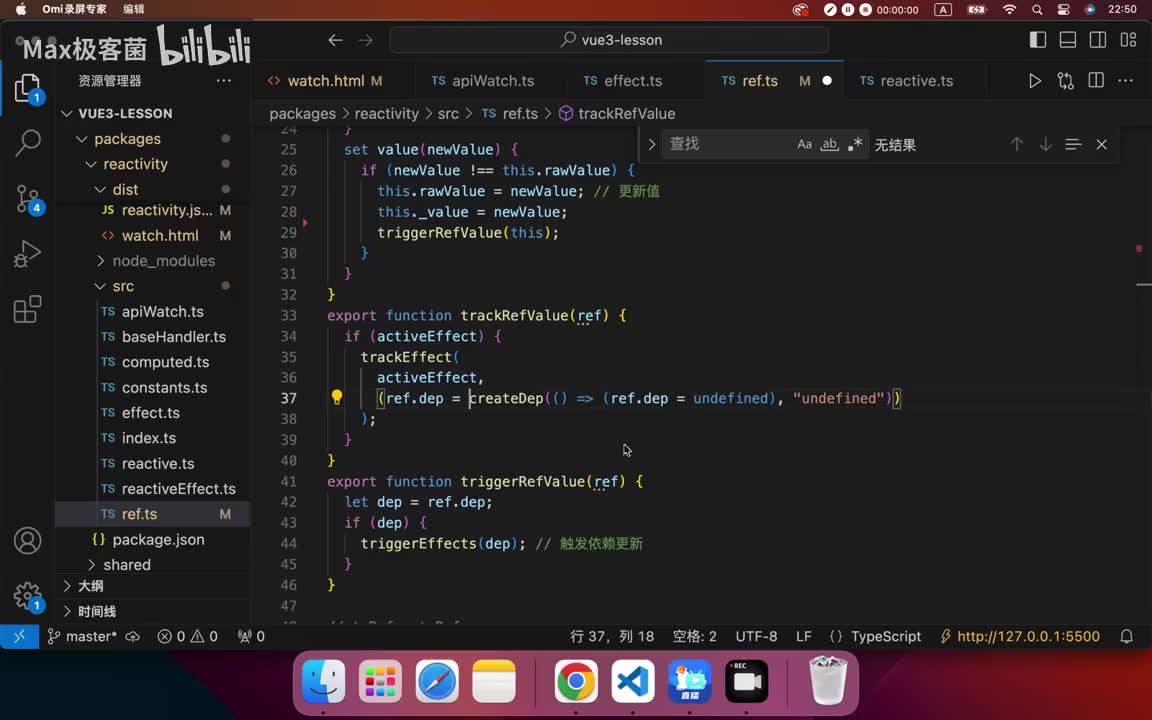Toggle bottom panel layout icon

click(1068, 40)
